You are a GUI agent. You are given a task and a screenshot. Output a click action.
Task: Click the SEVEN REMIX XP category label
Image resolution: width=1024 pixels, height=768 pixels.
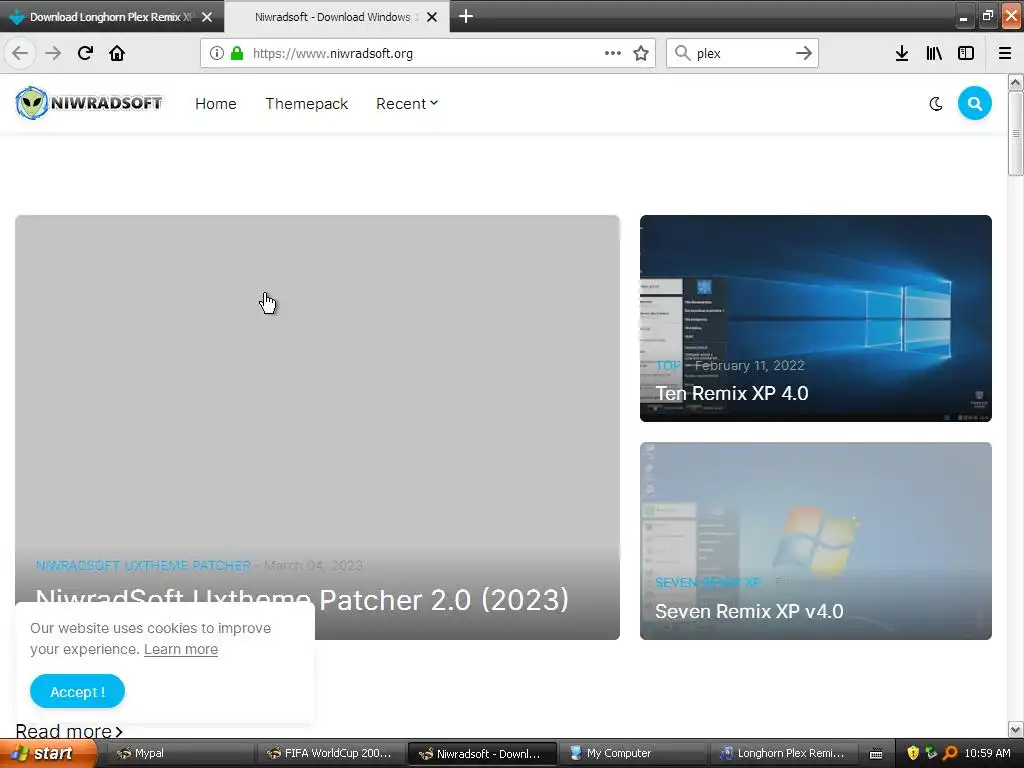[x=708, y=582]
